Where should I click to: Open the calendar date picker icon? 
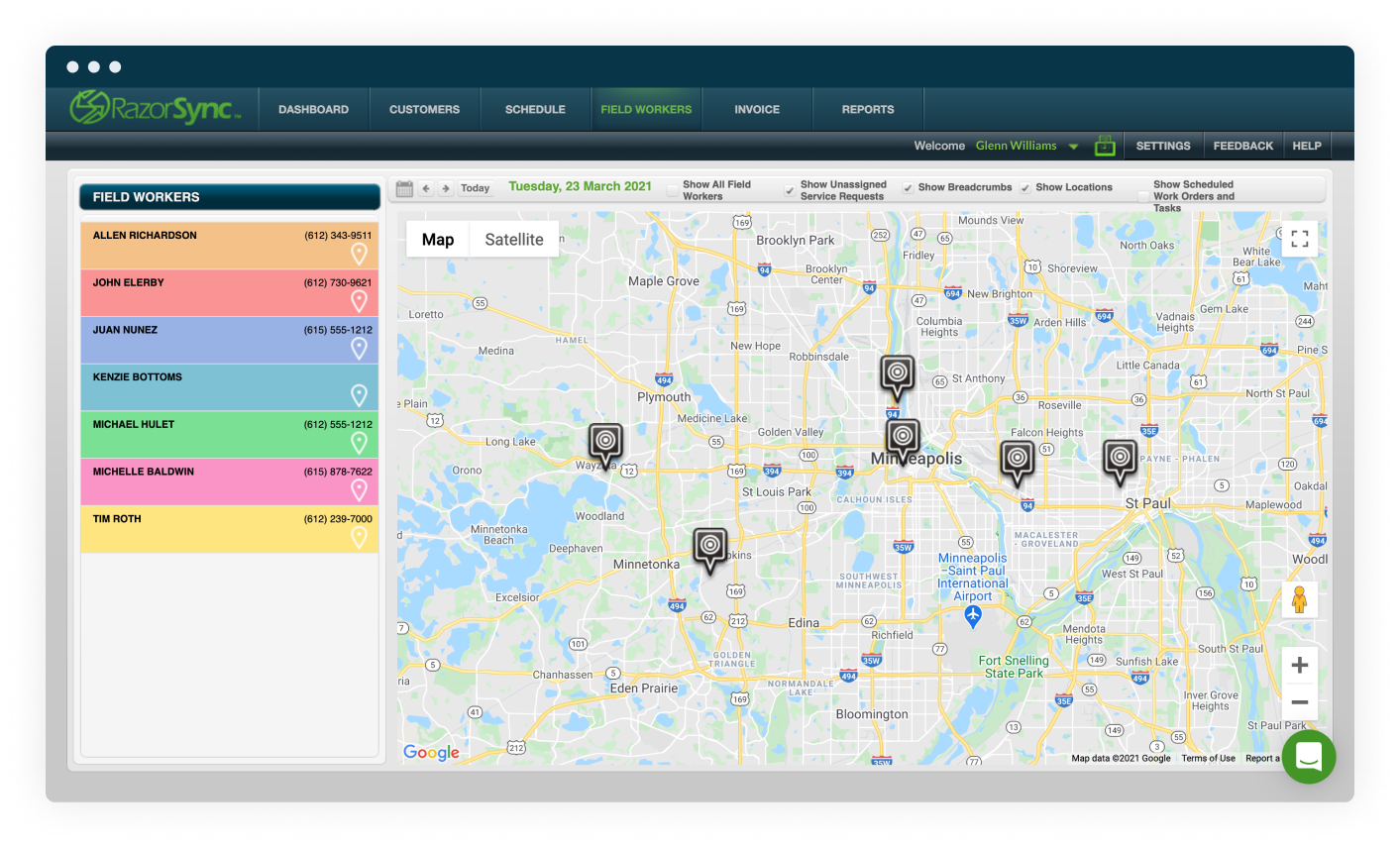click(x=404, y=188)
